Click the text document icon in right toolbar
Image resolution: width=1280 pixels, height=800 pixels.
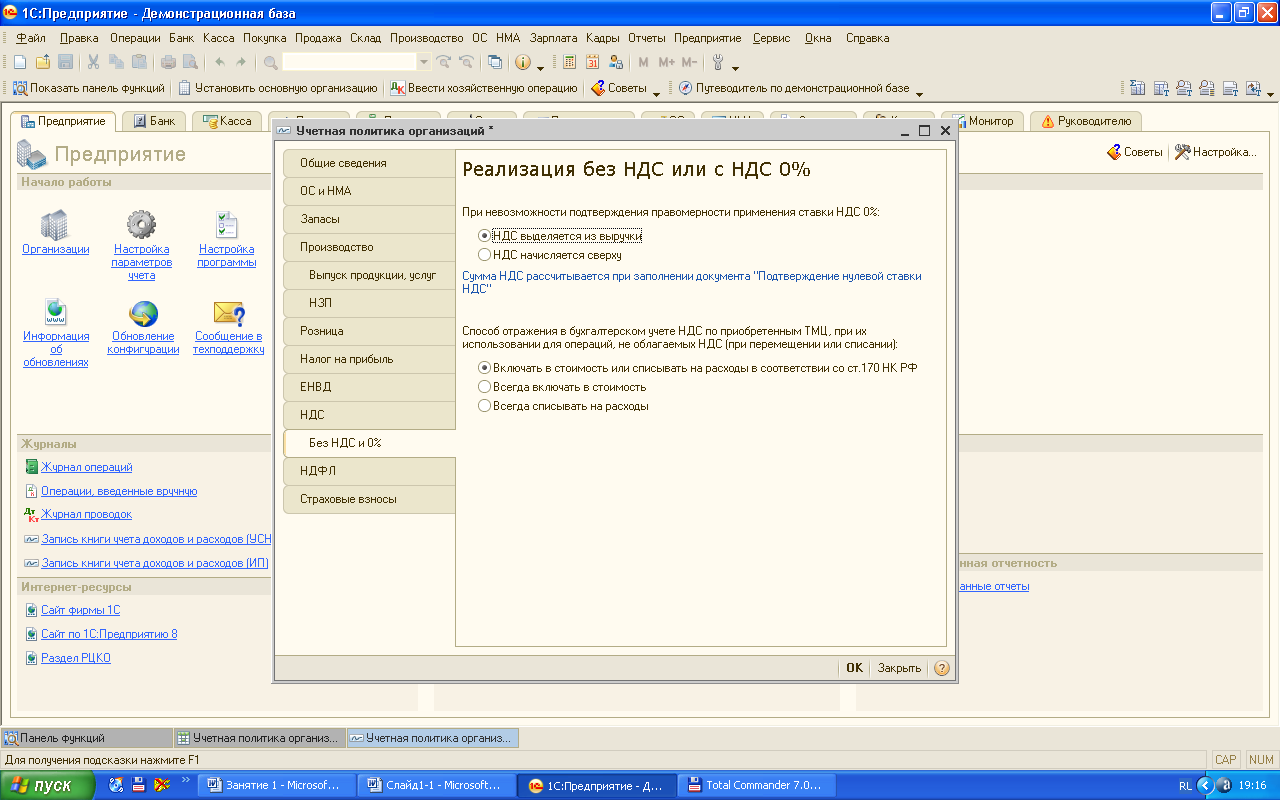point(1230,88)
